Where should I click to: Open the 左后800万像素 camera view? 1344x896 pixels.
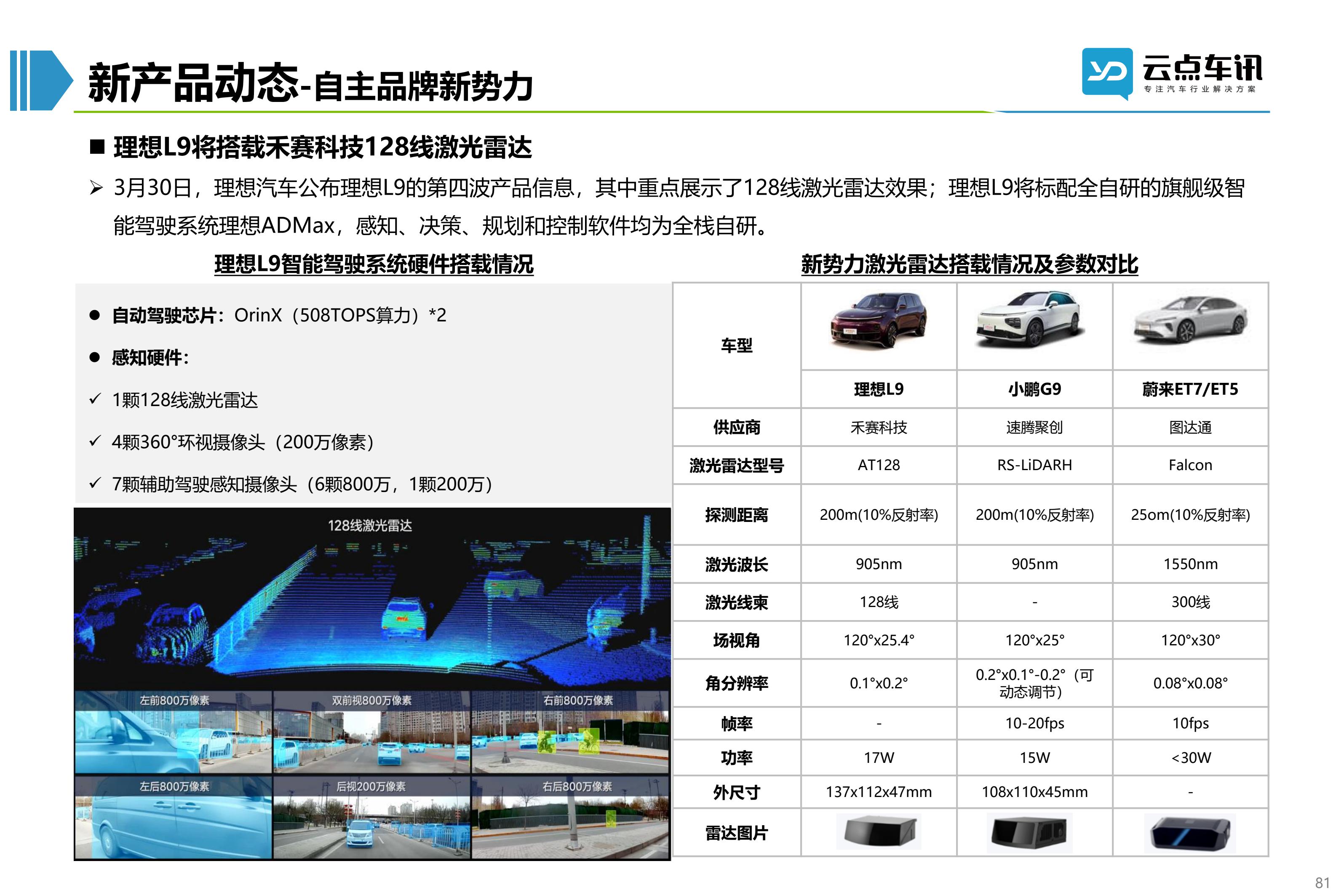click(x=173, y=817)
